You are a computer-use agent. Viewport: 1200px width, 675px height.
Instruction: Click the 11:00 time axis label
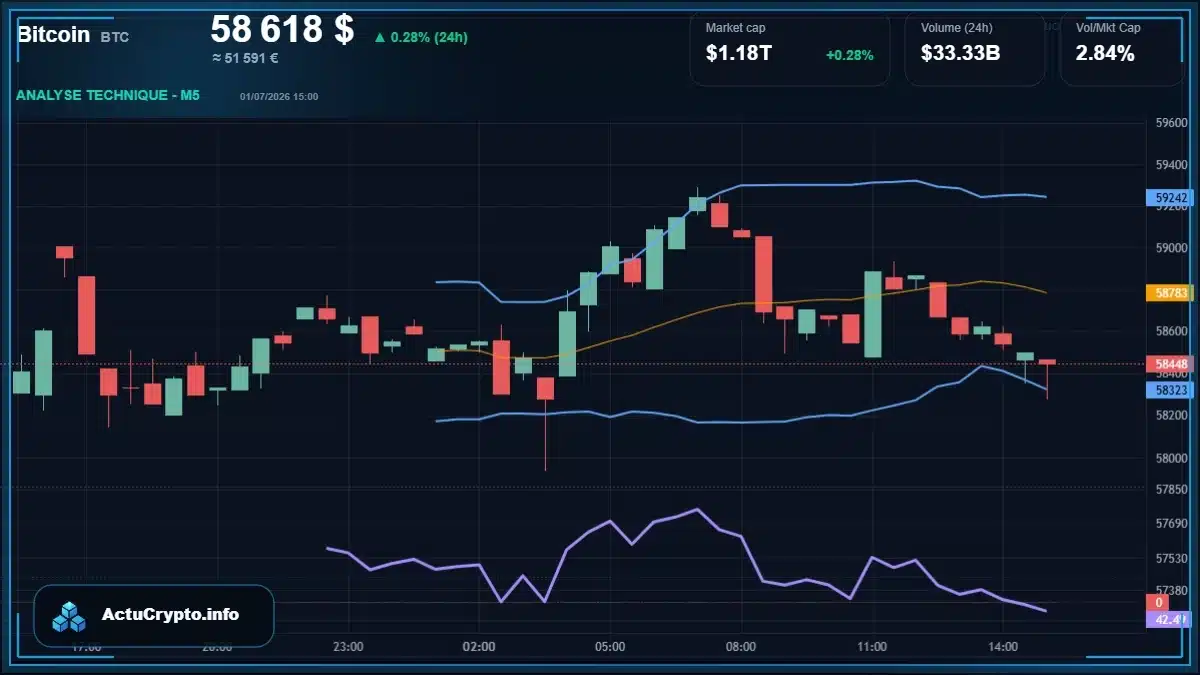pos(872,647)
